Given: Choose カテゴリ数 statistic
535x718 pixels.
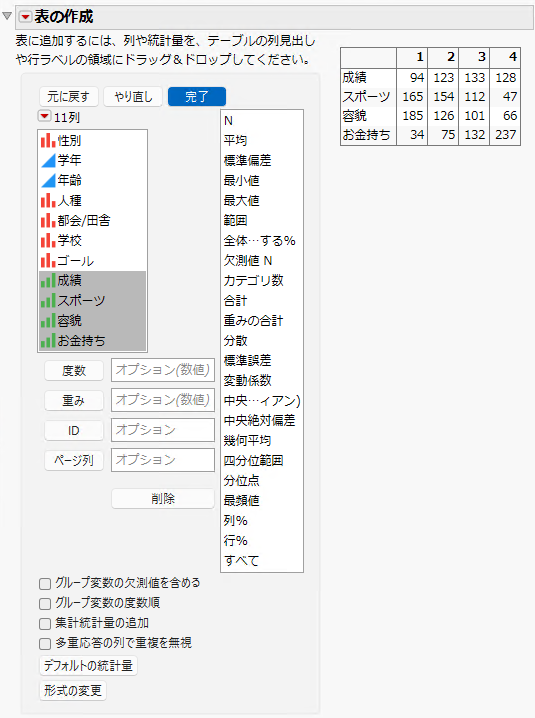Looking at the screenshot, I should coord(253,280).
